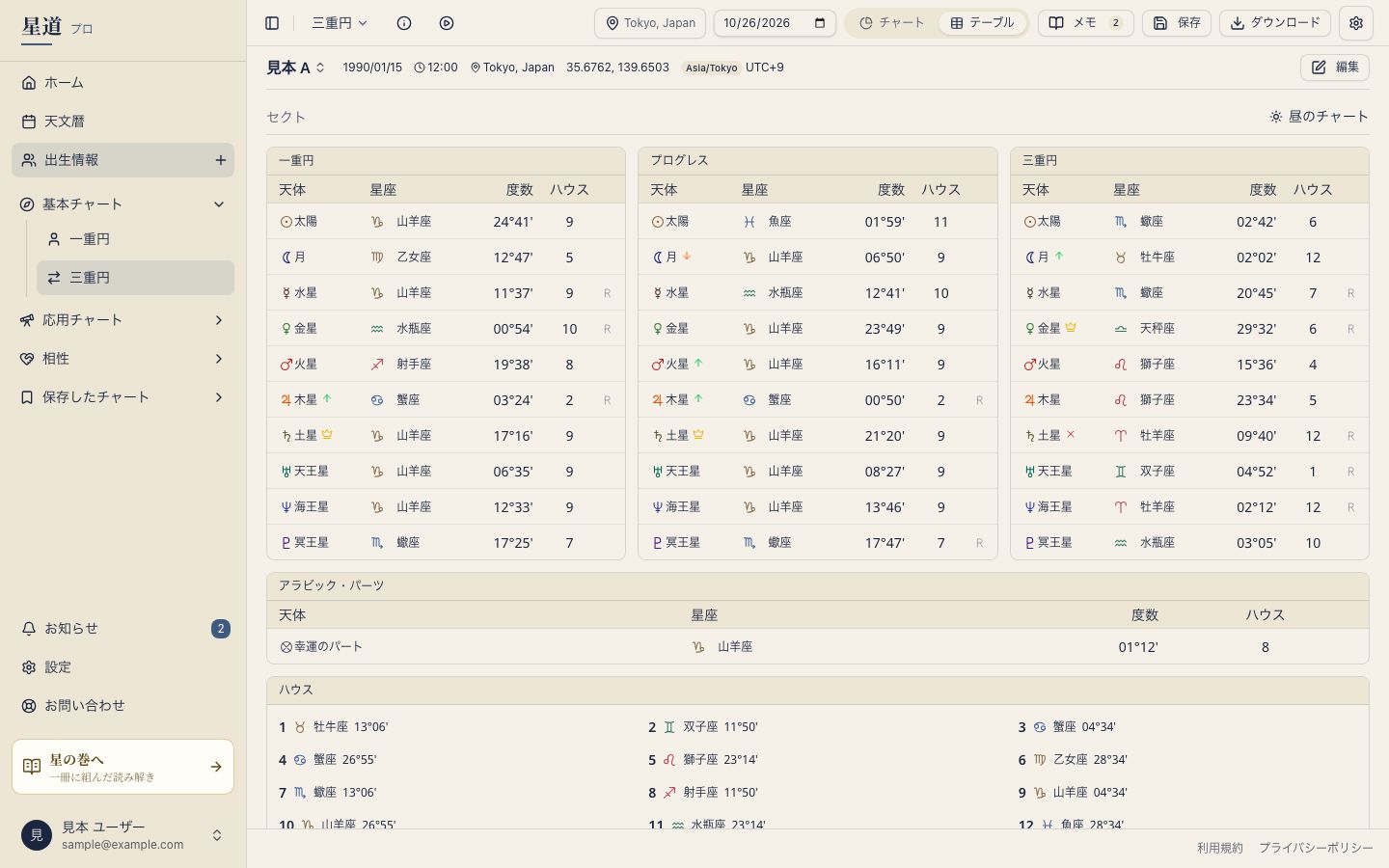Click the 編集 edit button
The image size is (1389, 868).
pyautogui.click(x=1335, y=68)
